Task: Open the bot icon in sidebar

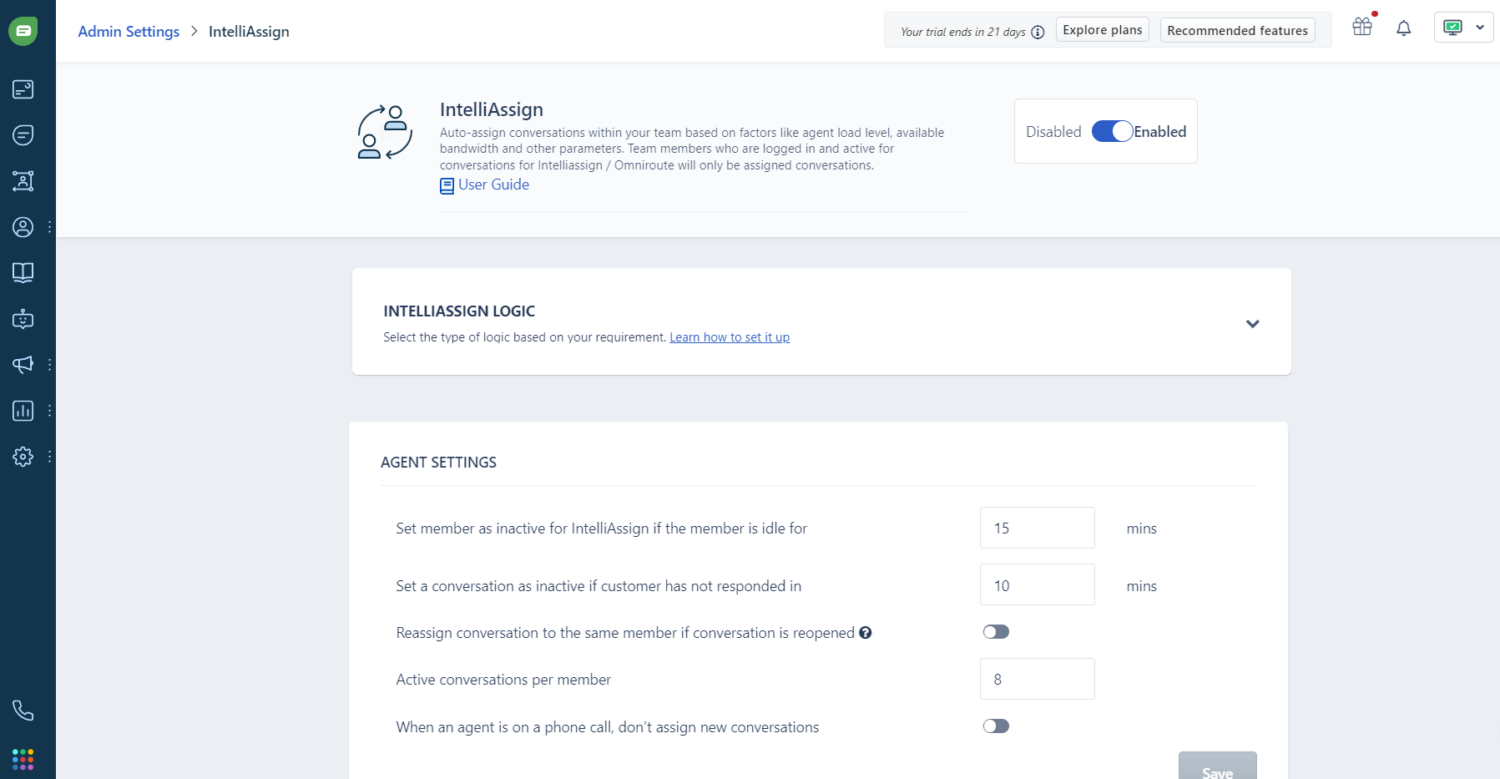Action: tap(23, 319)
